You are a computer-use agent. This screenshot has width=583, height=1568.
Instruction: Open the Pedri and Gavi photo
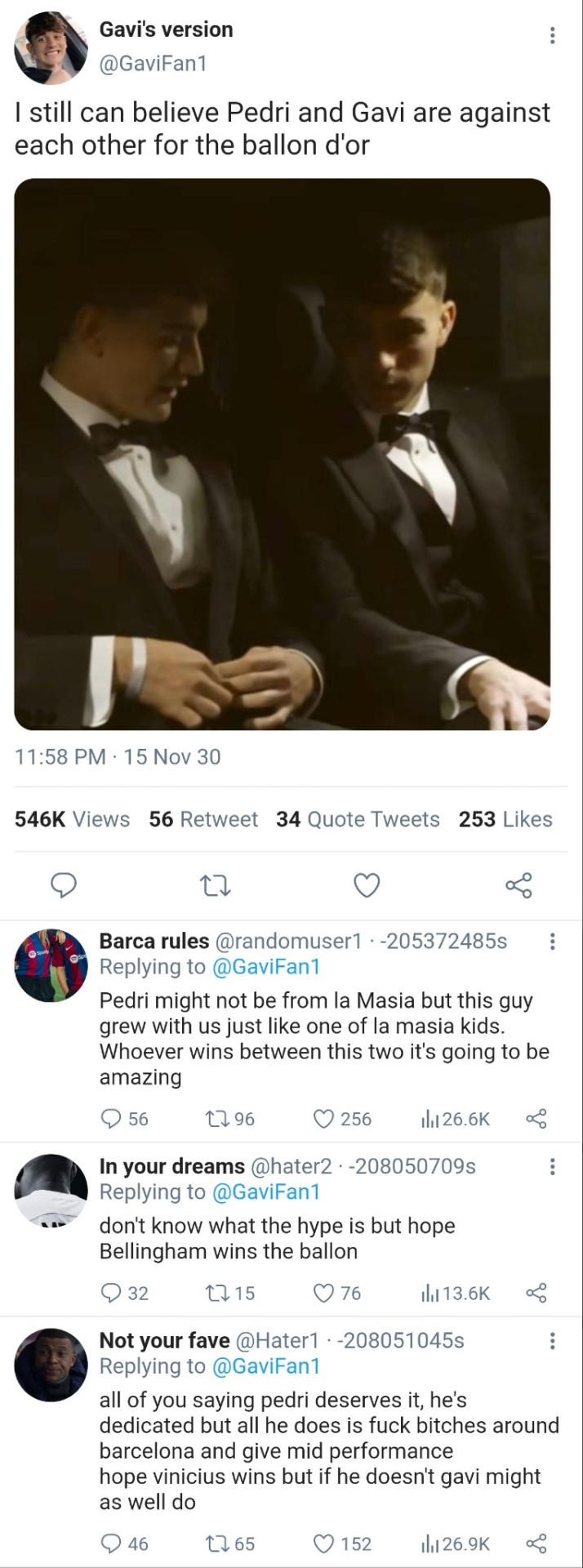click(x=283, y=454)
